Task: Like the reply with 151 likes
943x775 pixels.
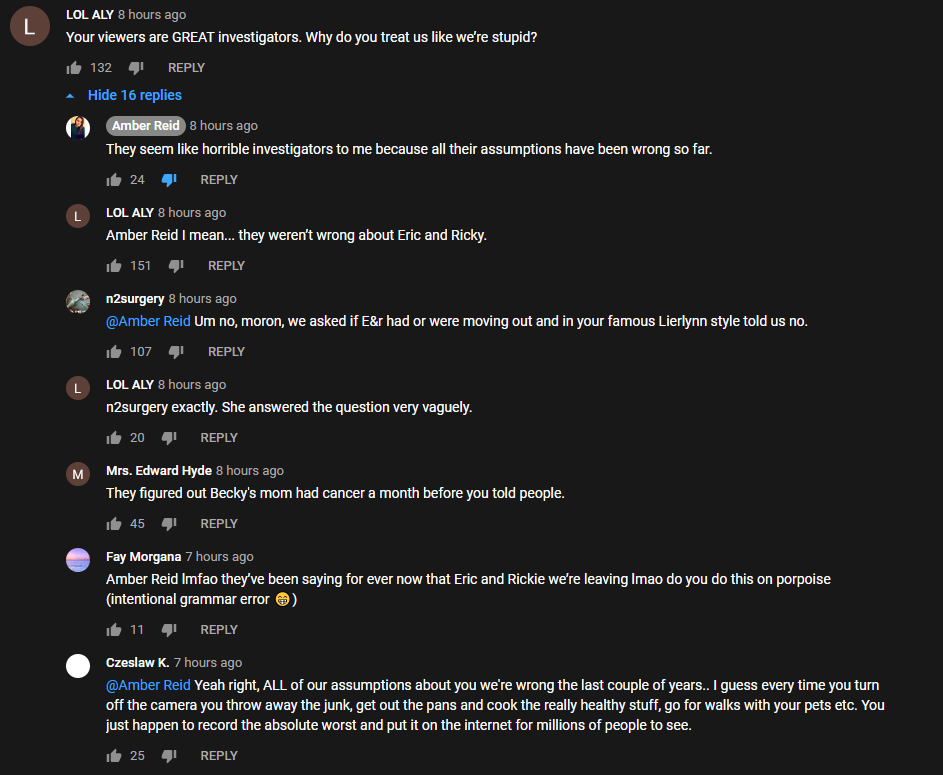Action: (114, 266)
